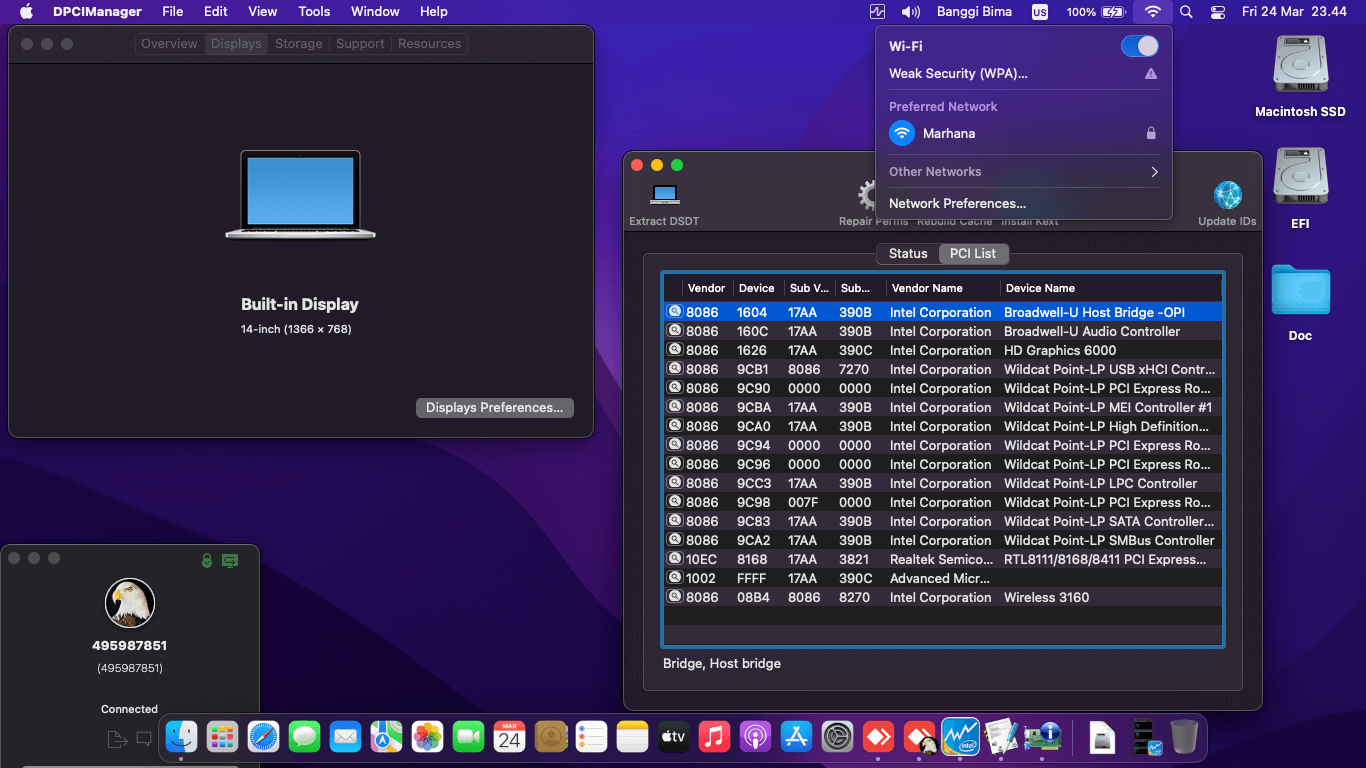Viewport: 1366px width, 768px height.
Task: Click the US input source indicator
Action: coord(1040,12)
